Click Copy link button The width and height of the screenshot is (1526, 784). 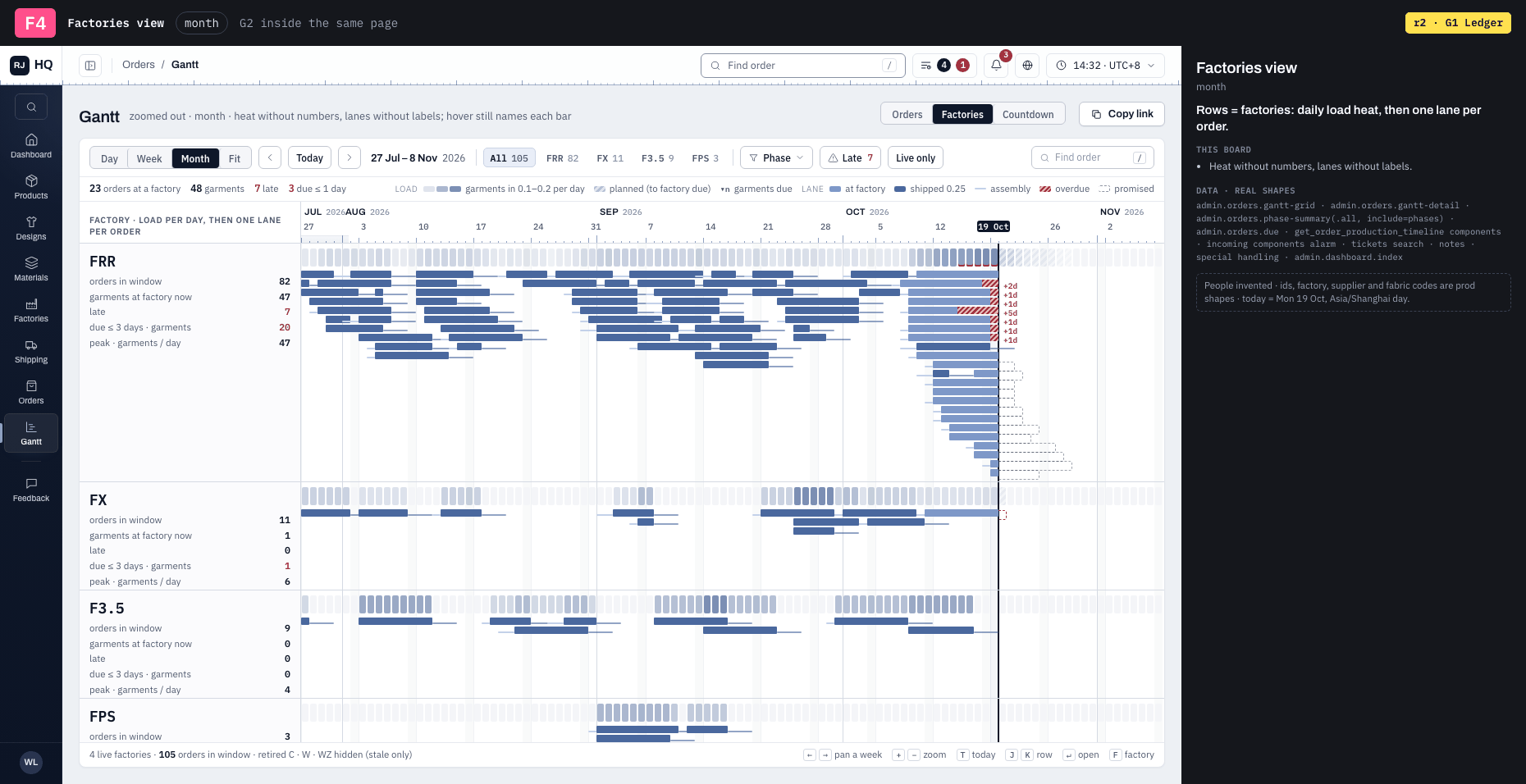click(1122, 114)
